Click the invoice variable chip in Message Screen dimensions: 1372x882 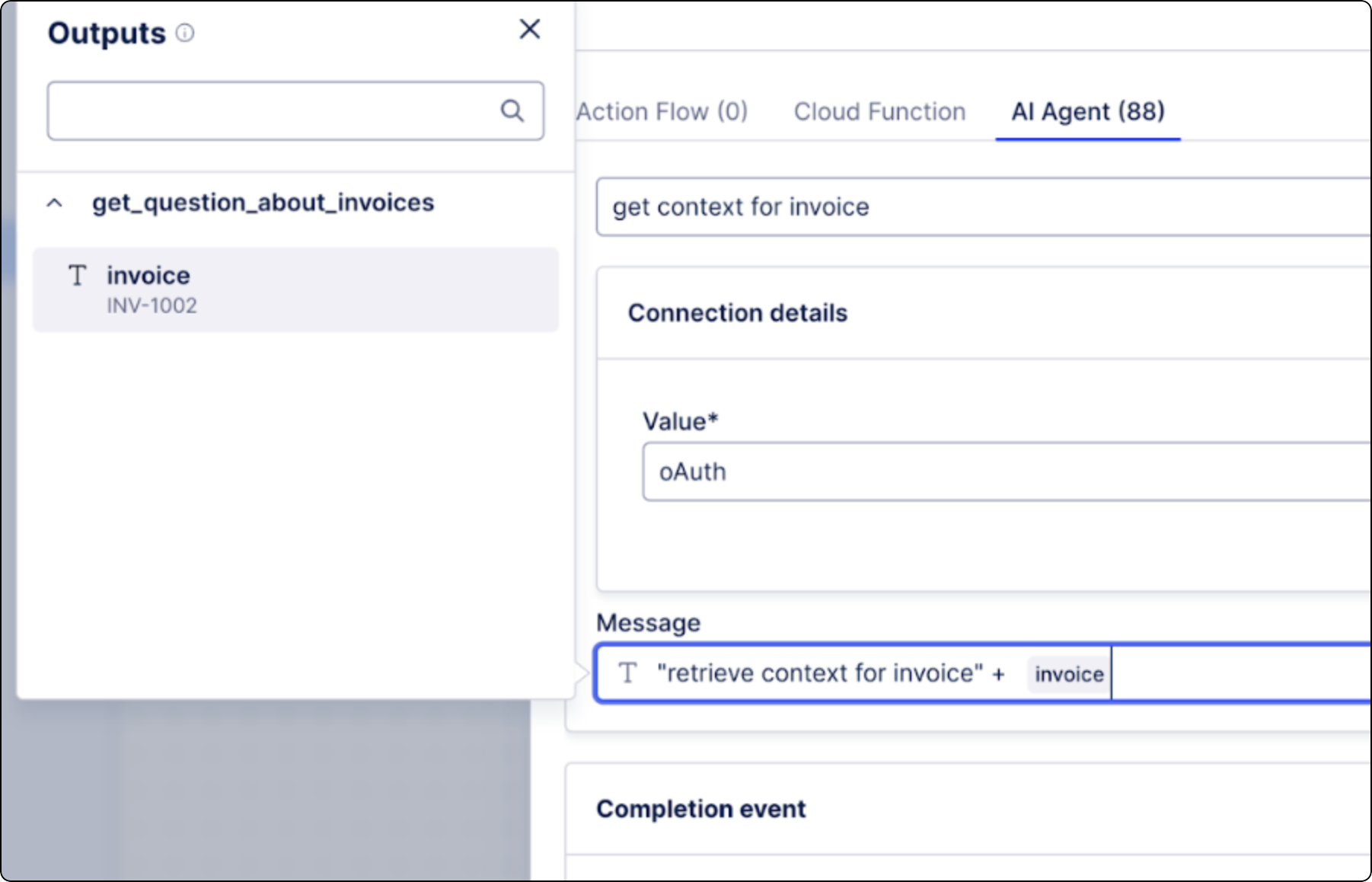tap(1068, 674)
